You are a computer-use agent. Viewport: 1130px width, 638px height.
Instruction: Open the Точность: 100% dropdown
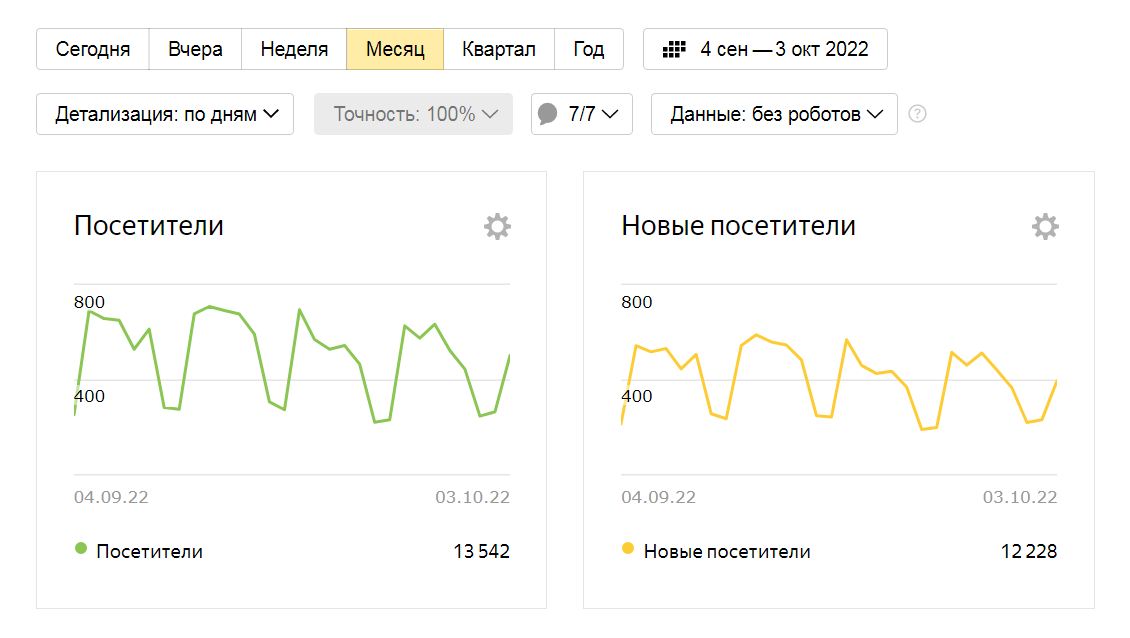coord(414,114)
